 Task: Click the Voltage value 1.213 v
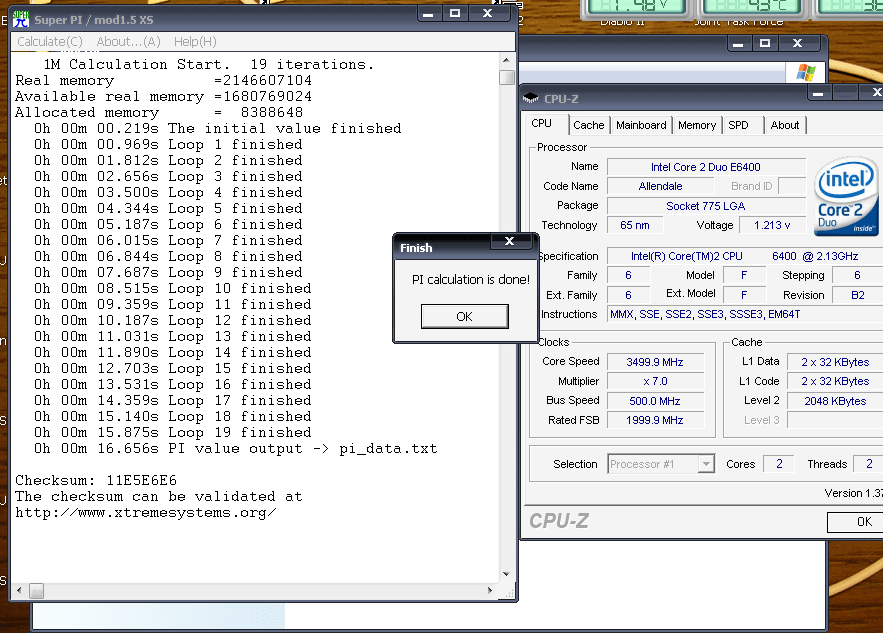coord(772,225)
